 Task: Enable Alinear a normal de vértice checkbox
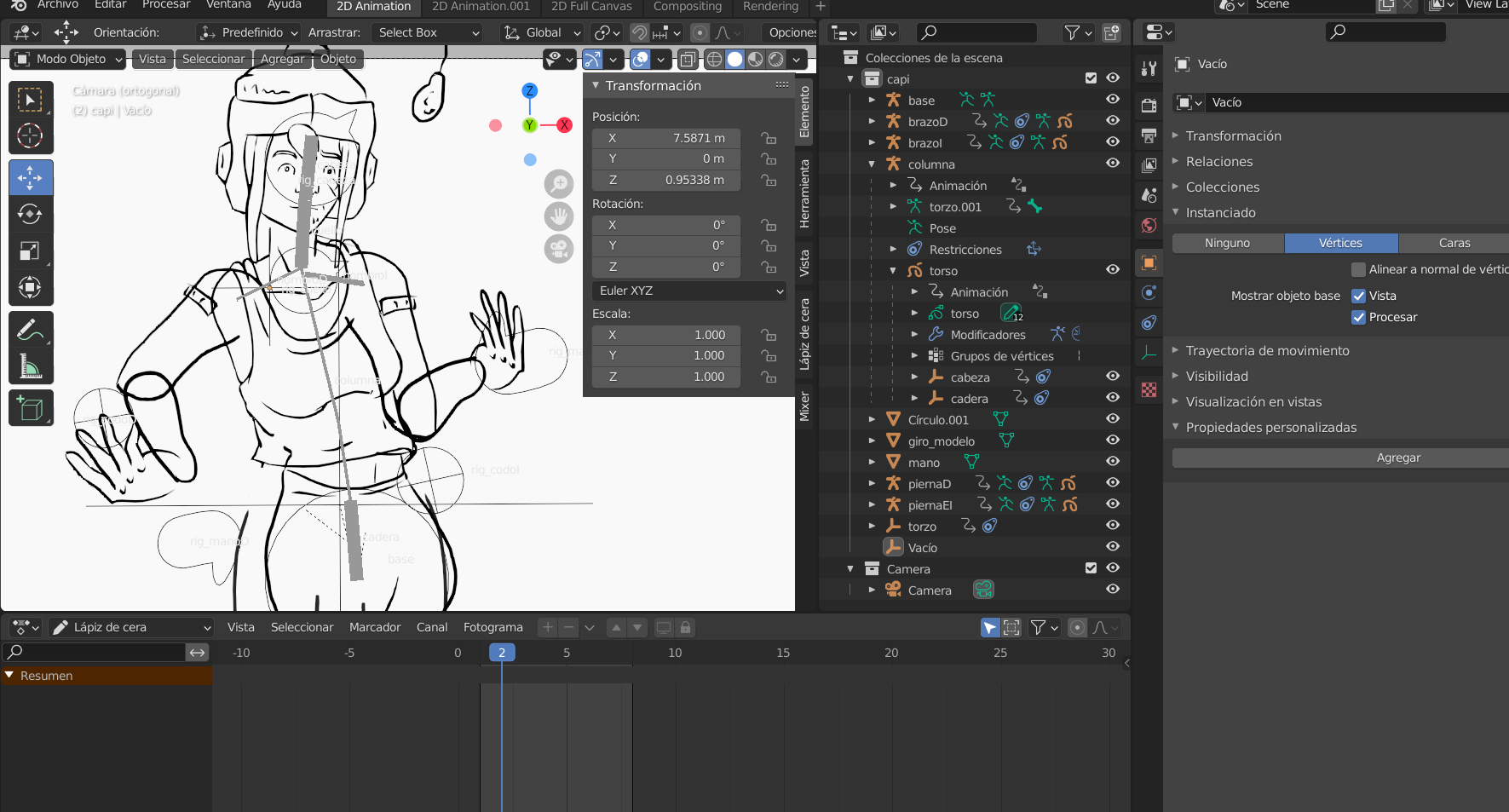[1359, 269]
